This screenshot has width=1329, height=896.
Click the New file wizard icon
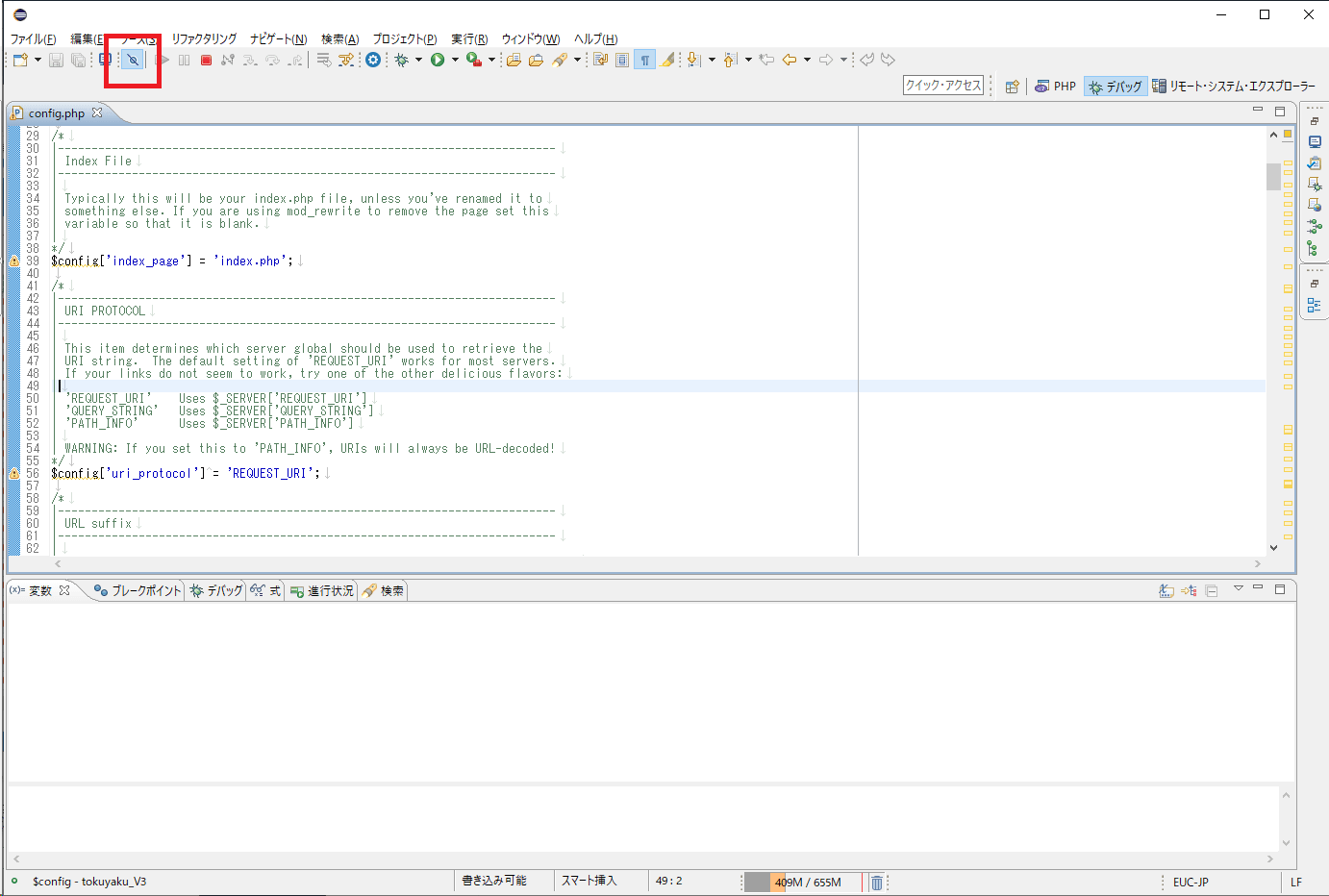coord(19,60)
